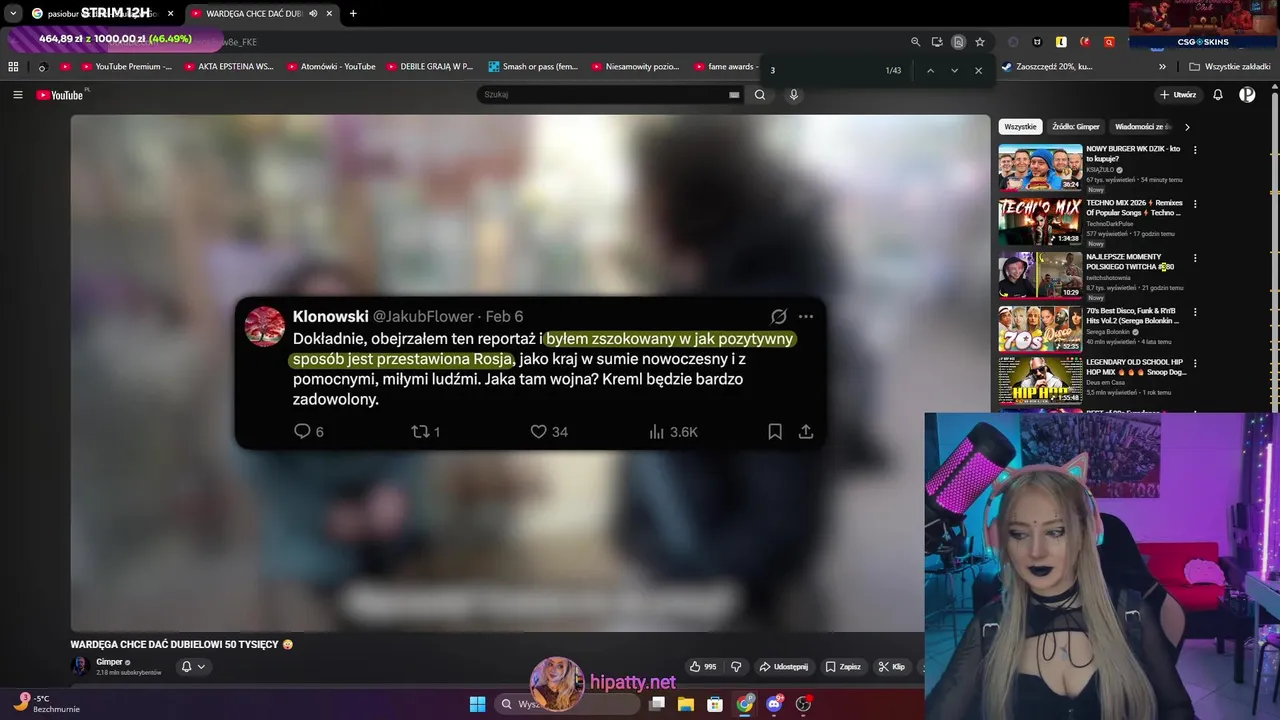The image size is (1280, 720).
Task: Select the Źródło: Gimper filter chip
Action: (x=1076, y=127)
